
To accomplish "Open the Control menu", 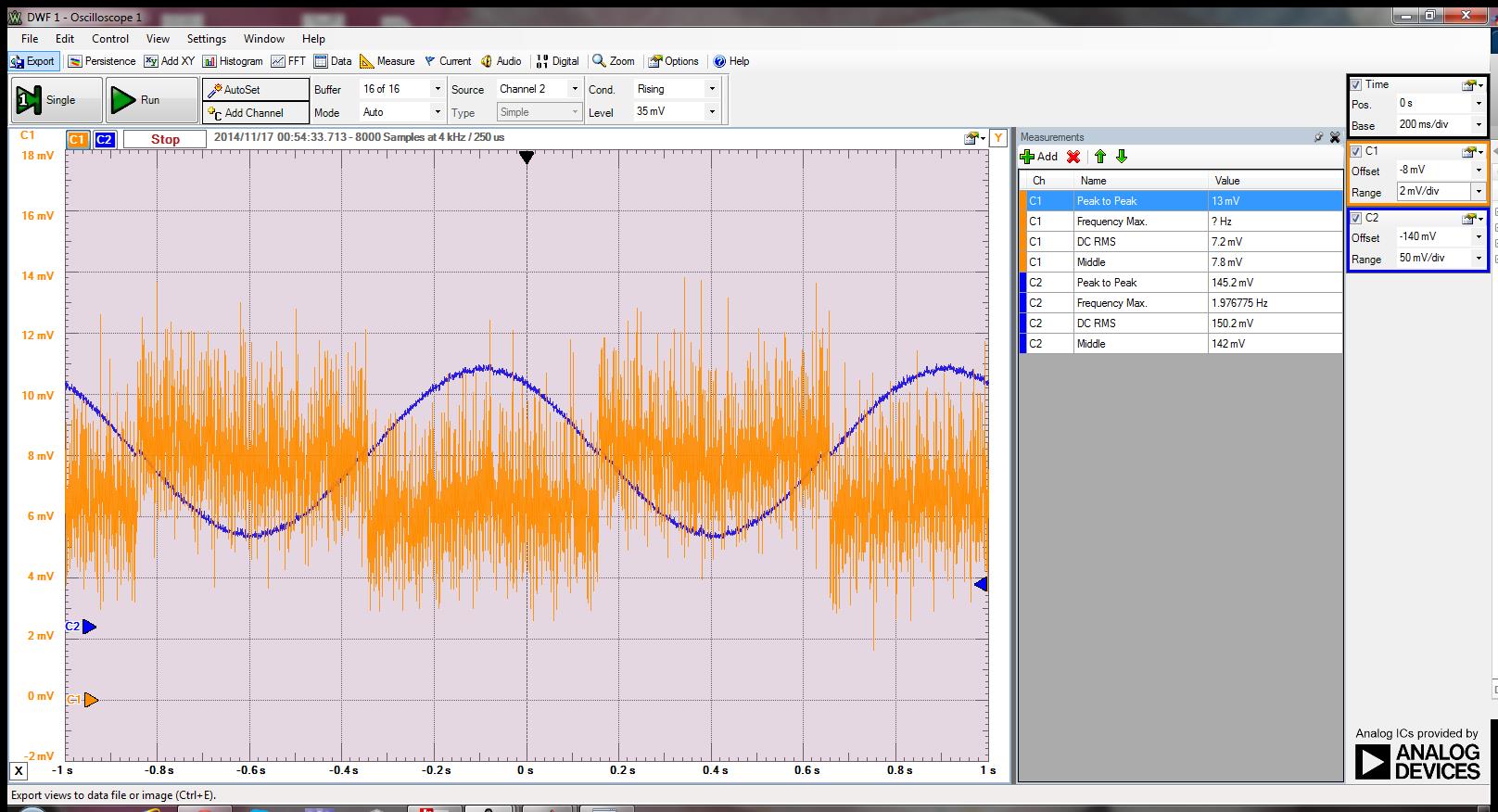I will tap(110, 39).
